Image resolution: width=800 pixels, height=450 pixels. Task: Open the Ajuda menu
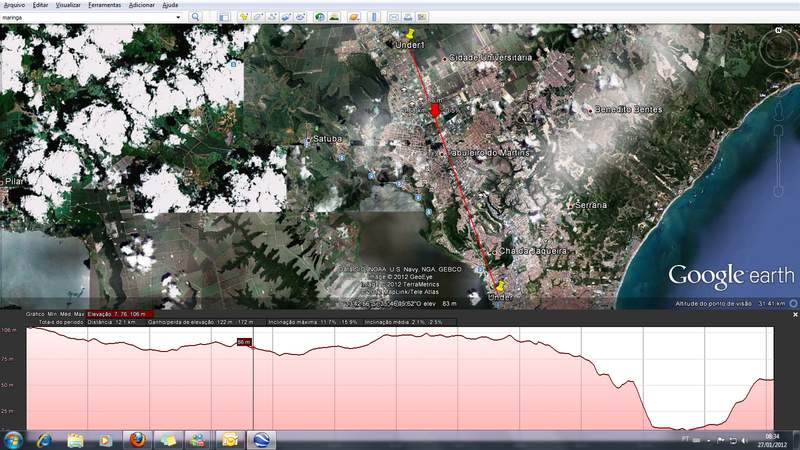[x=170, y=5]
